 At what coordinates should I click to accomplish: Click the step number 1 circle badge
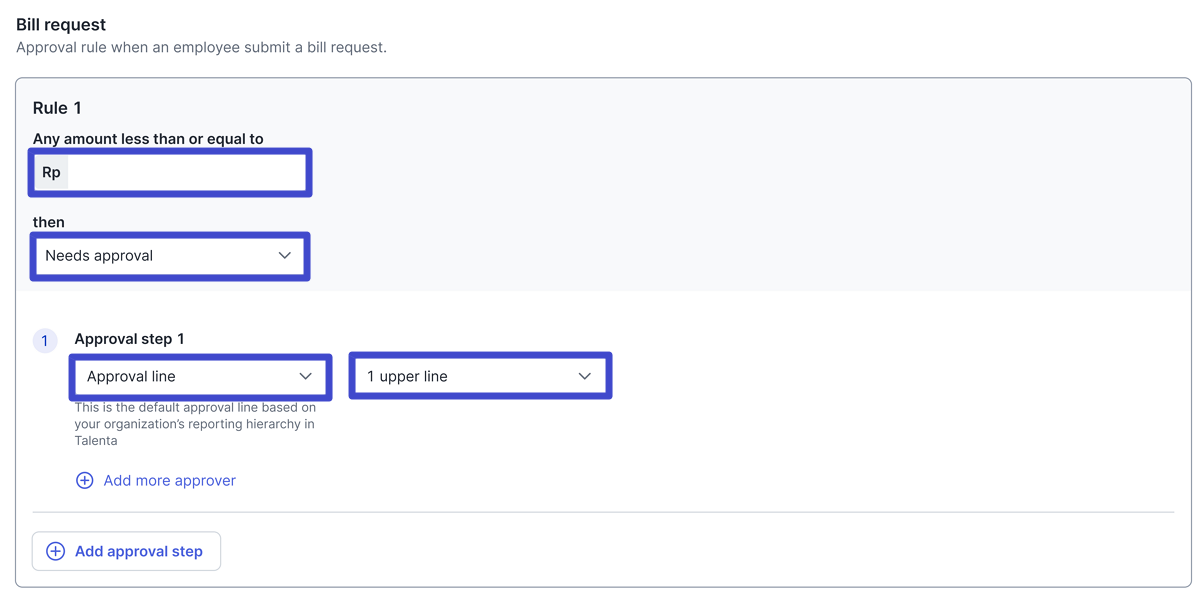(x=45, y=341)
